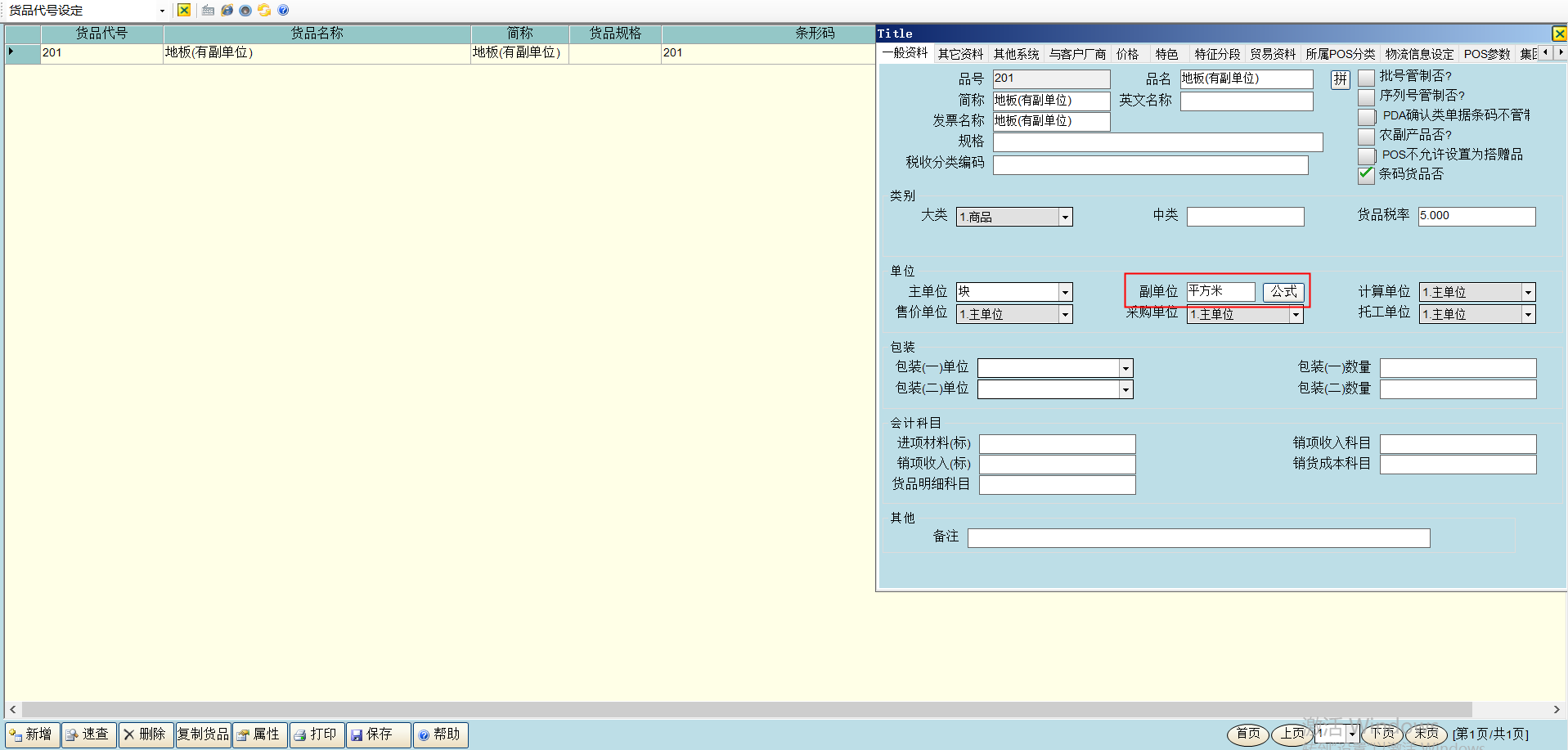Screen dimensions: 1568x750
Task: Click the 复制货品 copy product button
Action: click(x=204, y=734)
